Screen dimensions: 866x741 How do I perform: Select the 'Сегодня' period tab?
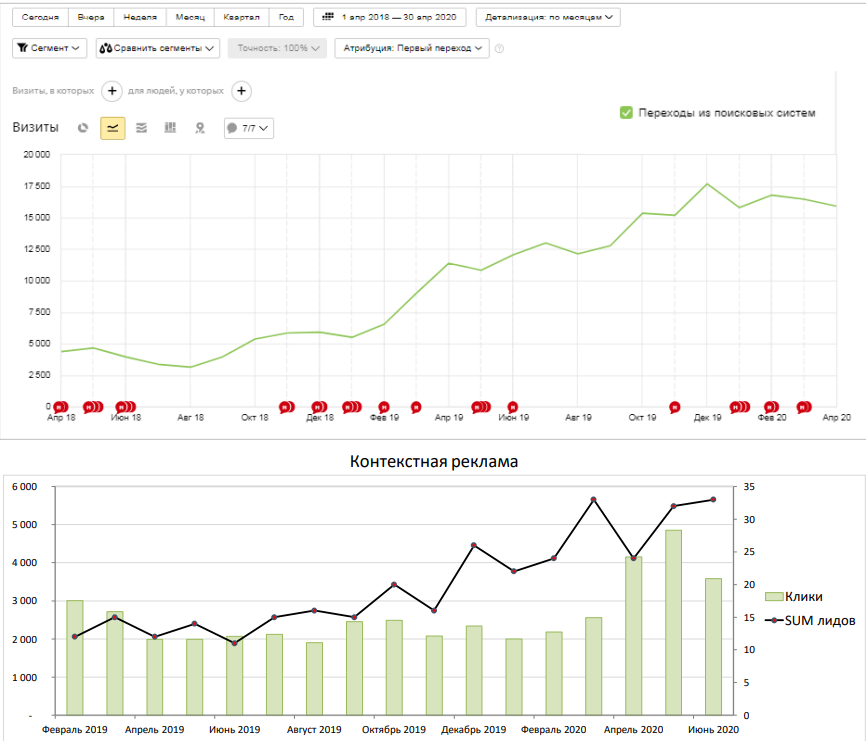tap(40, 17)
